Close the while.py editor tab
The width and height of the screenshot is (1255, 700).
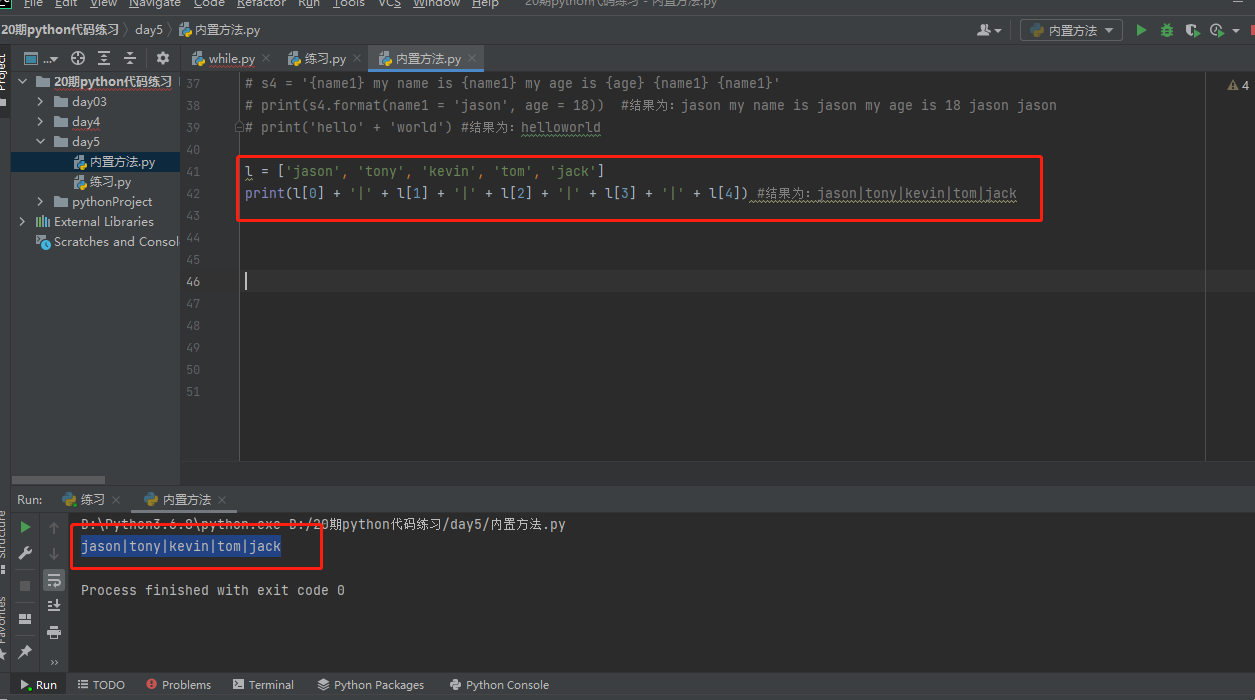[x=268, y=59]
